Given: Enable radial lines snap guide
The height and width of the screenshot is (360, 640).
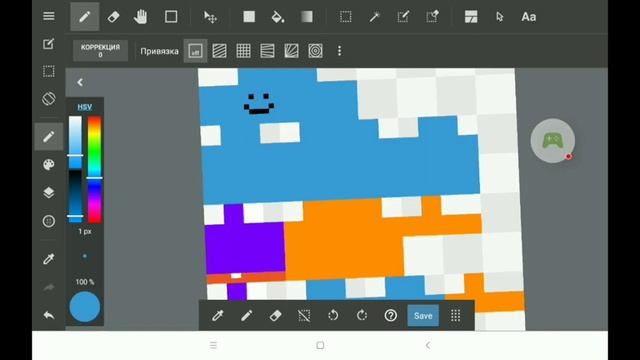Looking at the screenshot, I should coord(291,51).
